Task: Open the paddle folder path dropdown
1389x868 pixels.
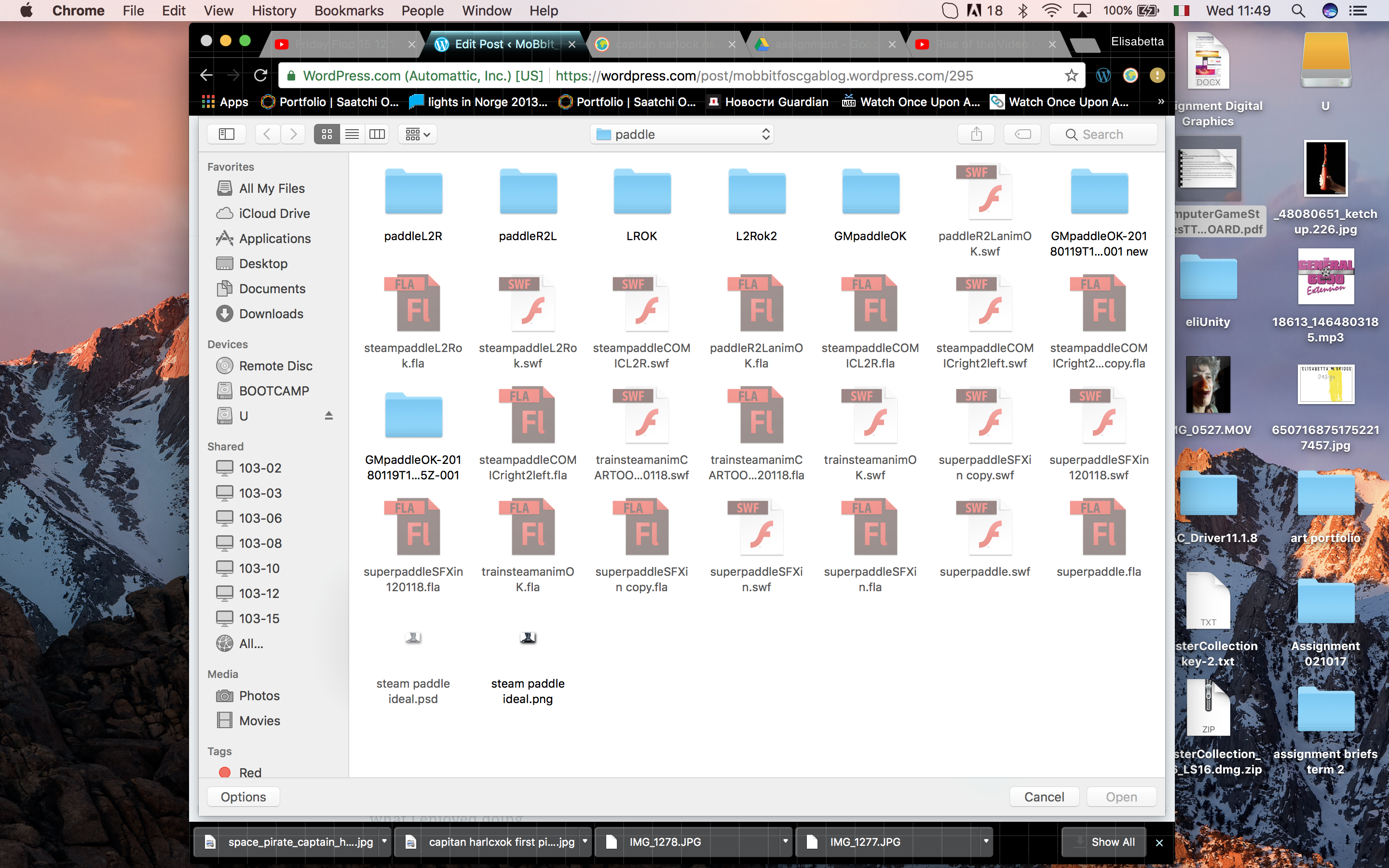Action: pos(682,134)
